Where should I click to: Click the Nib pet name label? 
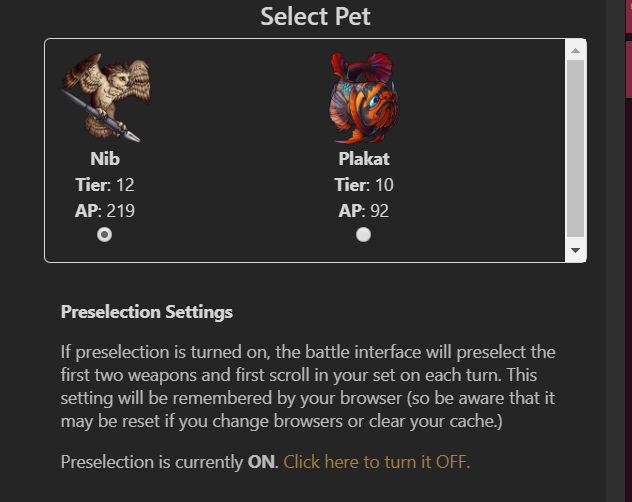(x=105, y=159)
